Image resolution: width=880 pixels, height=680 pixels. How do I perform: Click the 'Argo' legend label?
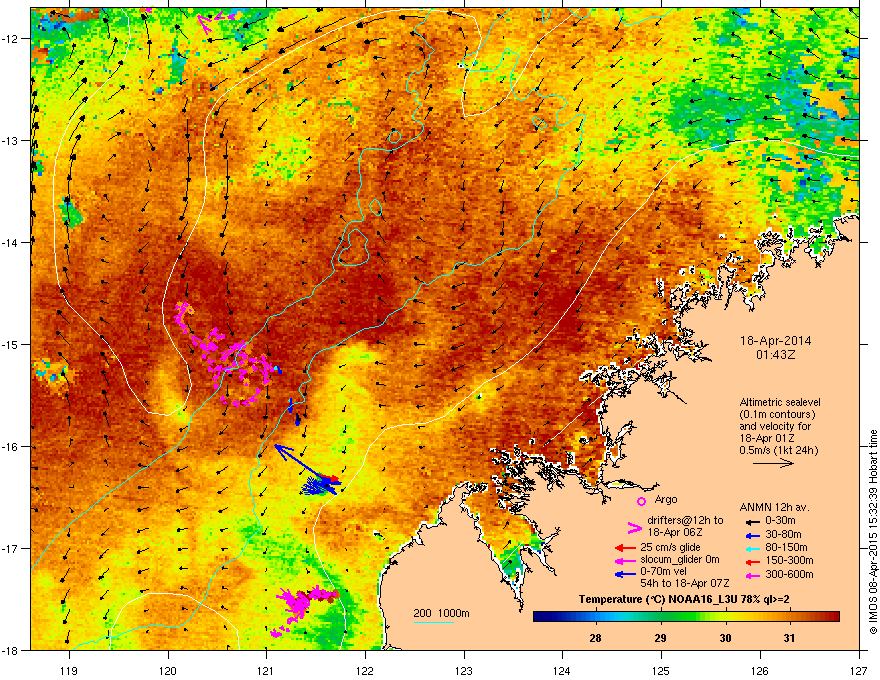click(666, 499)
